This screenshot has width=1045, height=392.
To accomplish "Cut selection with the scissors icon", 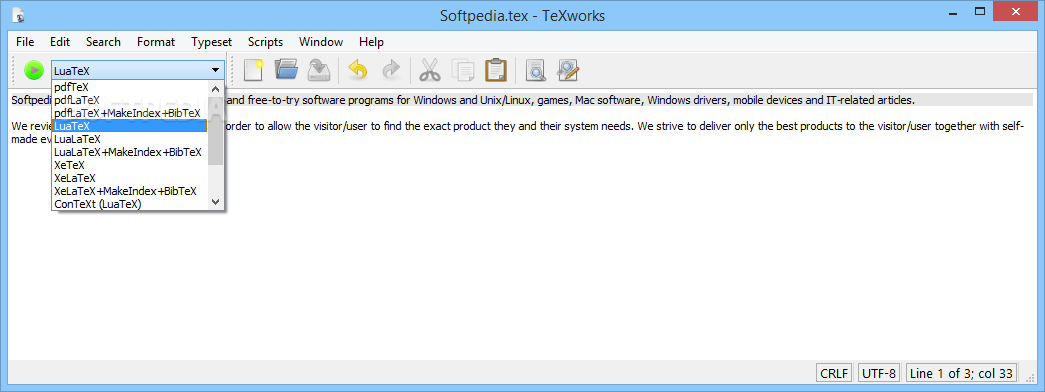I will tap(430, 70).
